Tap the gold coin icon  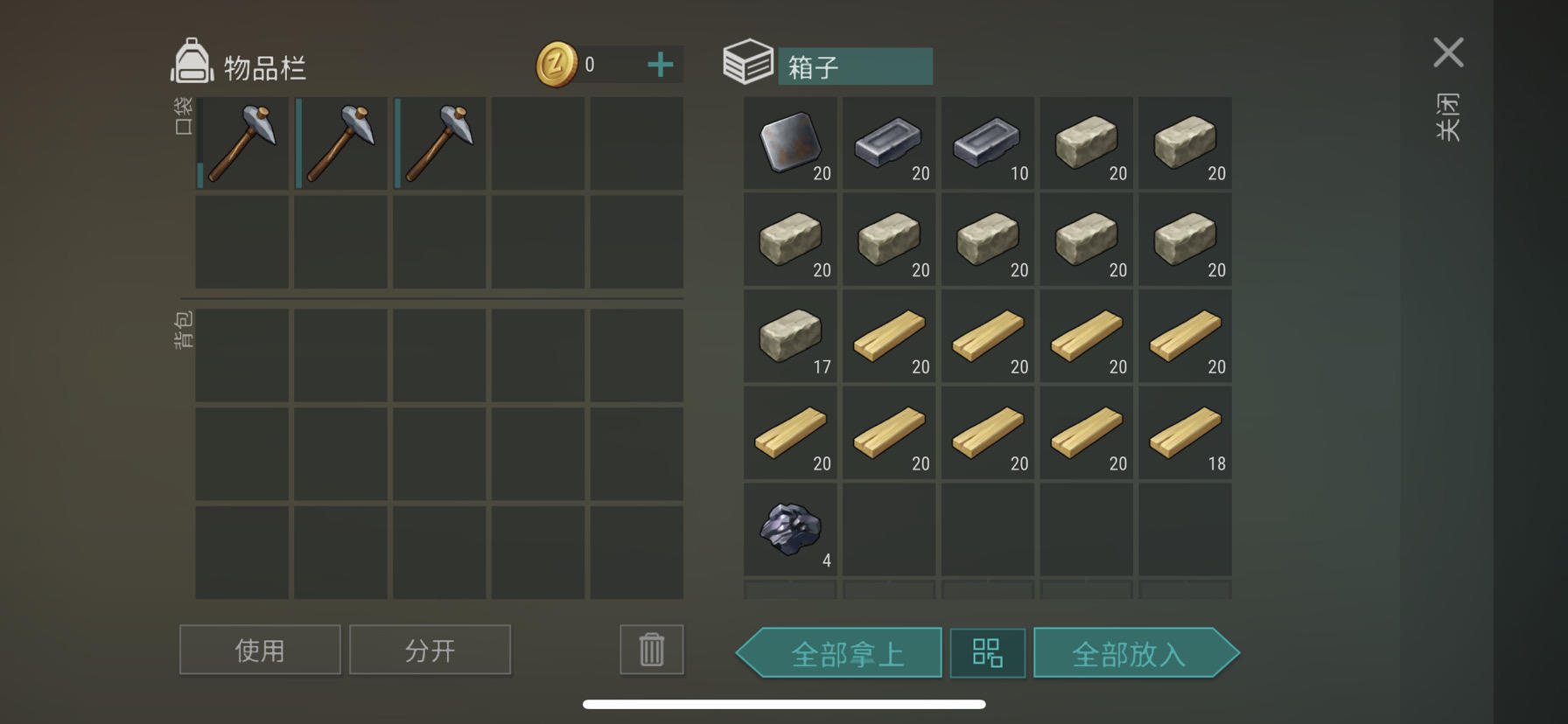pos(556,65)
